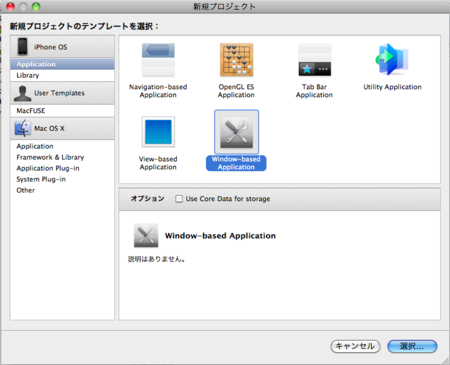Select Application under Mac OS X
450x365 pixels.
[62, 146]
